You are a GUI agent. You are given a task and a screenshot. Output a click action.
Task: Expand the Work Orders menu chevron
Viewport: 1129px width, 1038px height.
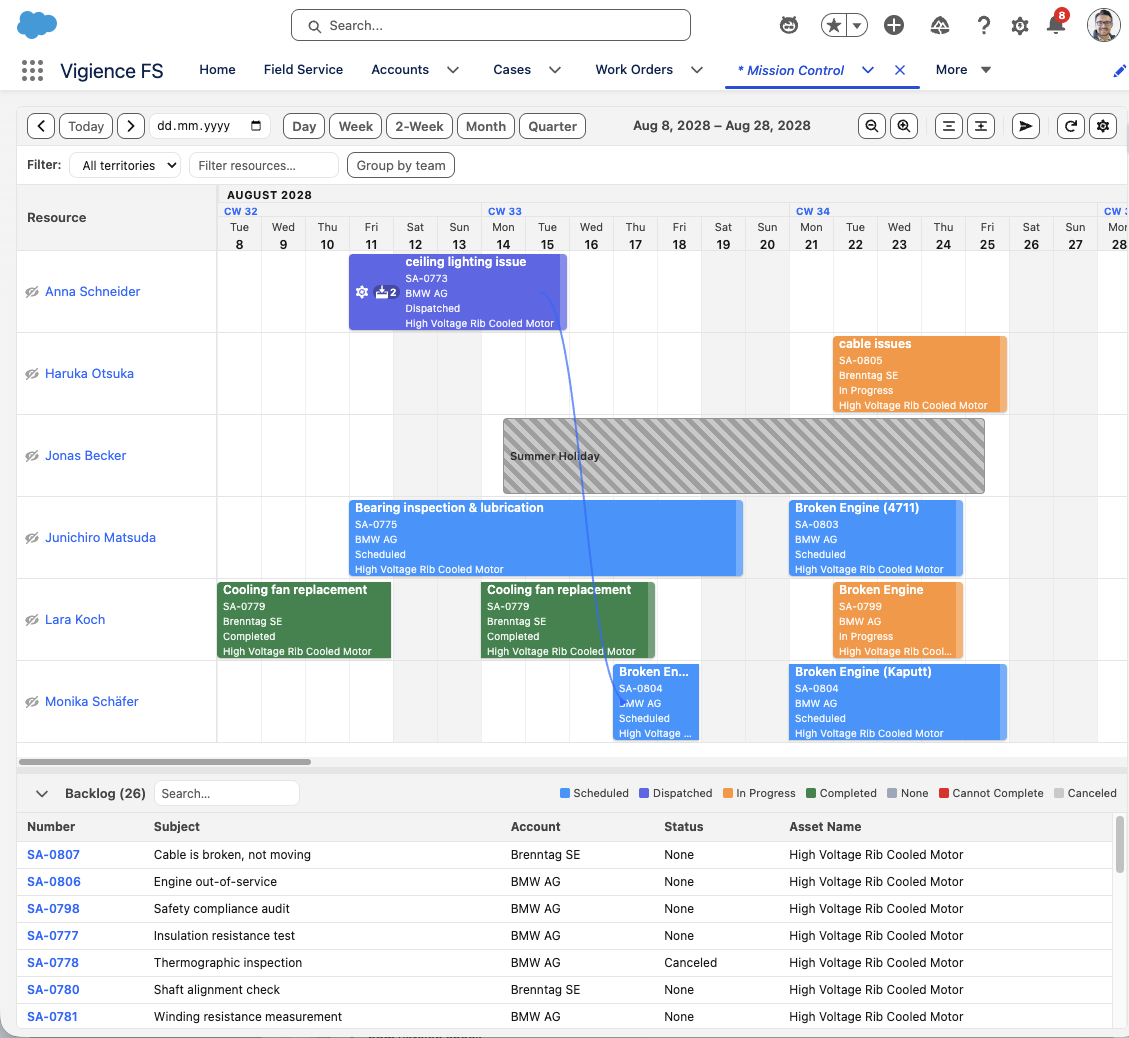697,70
